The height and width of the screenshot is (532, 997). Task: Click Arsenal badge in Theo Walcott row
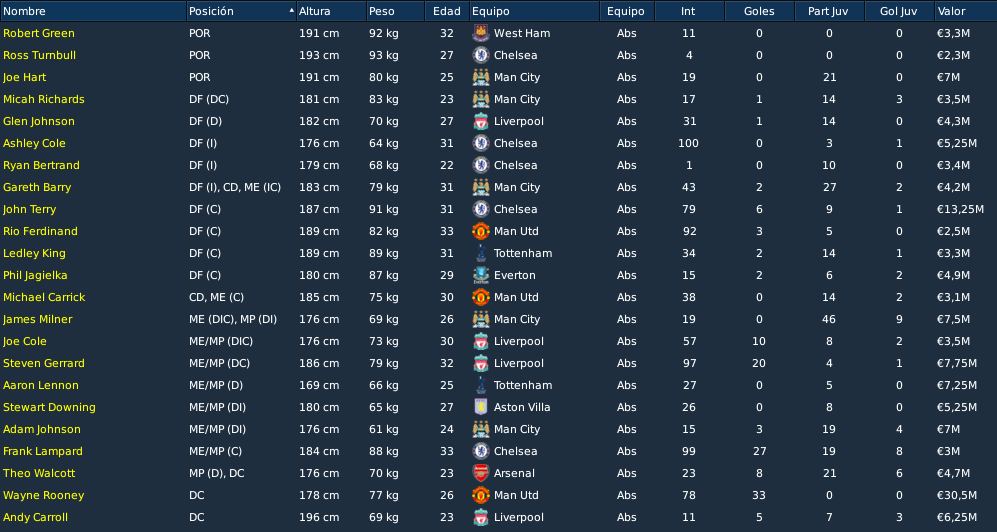[x=481, y=473]
